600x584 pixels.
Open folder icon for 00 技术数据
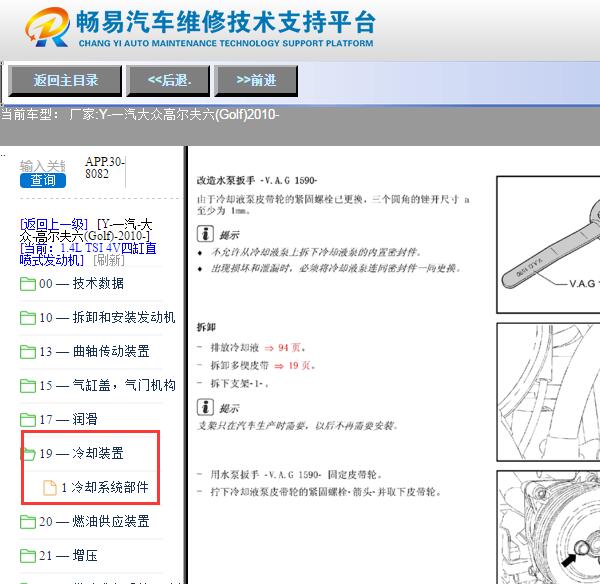28,284
